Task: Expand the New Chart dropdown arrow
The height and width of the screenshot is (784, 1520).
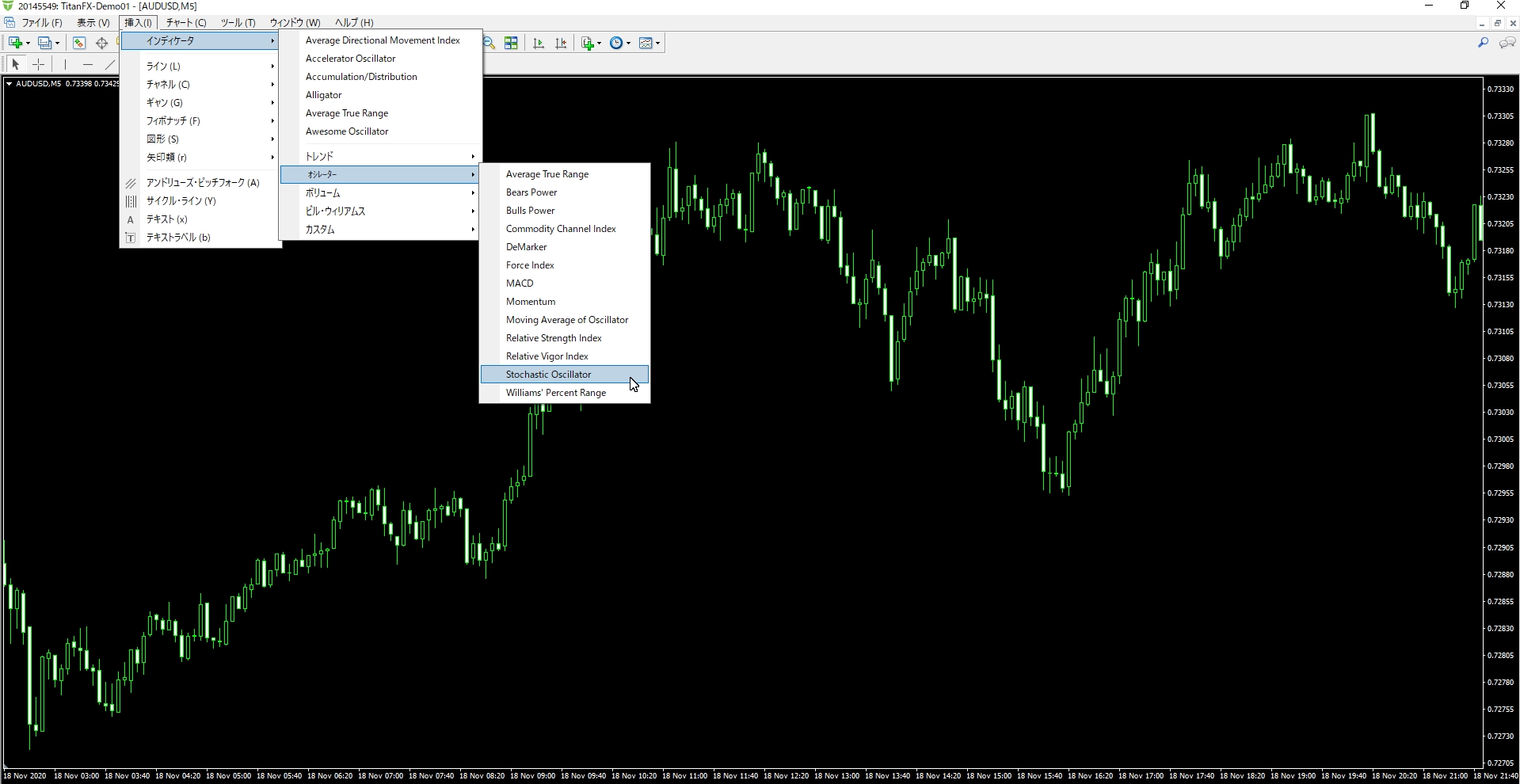Action: (28, 43)
